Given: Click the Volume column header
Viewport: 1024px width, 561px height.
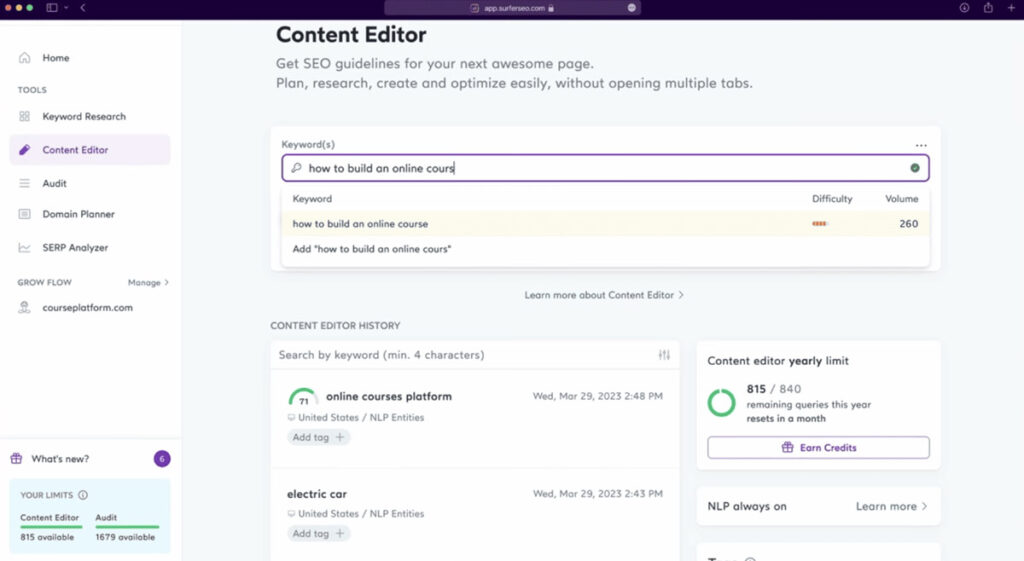Looking at the screenshot, I should point(901,199).
